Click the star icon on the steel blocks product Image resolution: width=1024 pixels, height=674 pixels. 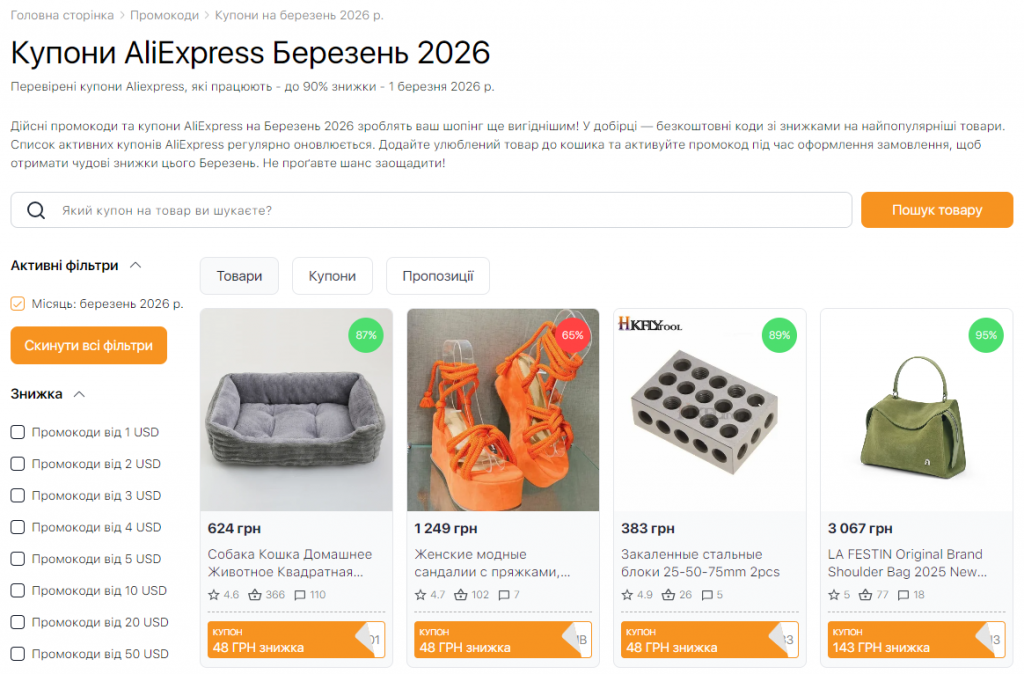pos(629,594)
